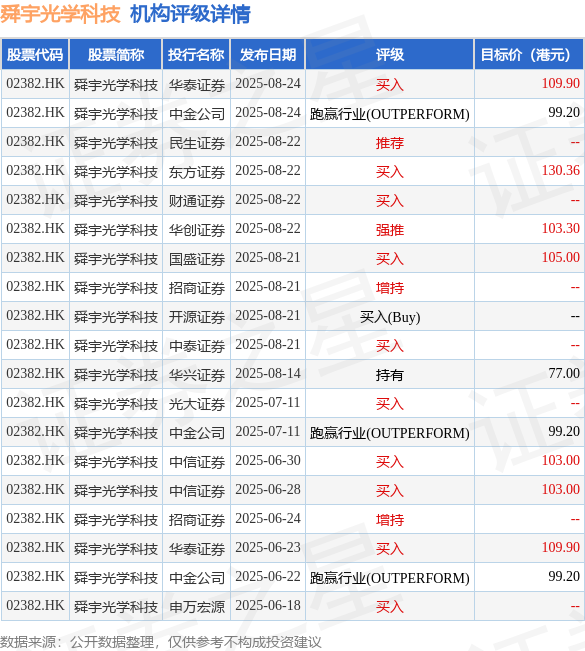The image size is (585, 651).
Task: Click the 2025-08-14 date cell
Action: (x=268, y=374)
